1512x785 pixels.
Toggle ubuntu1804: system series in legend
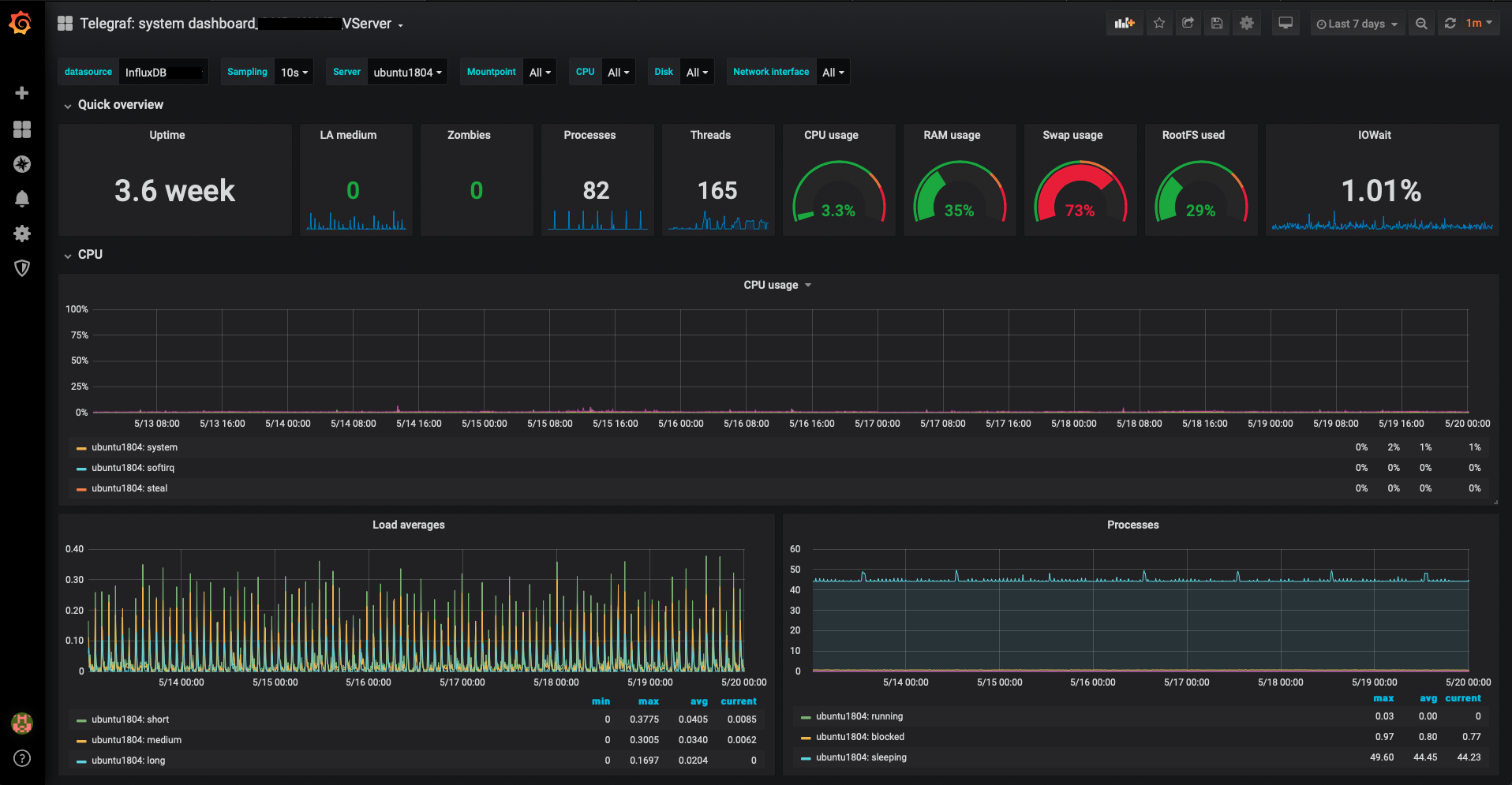(x=134, y=447)
